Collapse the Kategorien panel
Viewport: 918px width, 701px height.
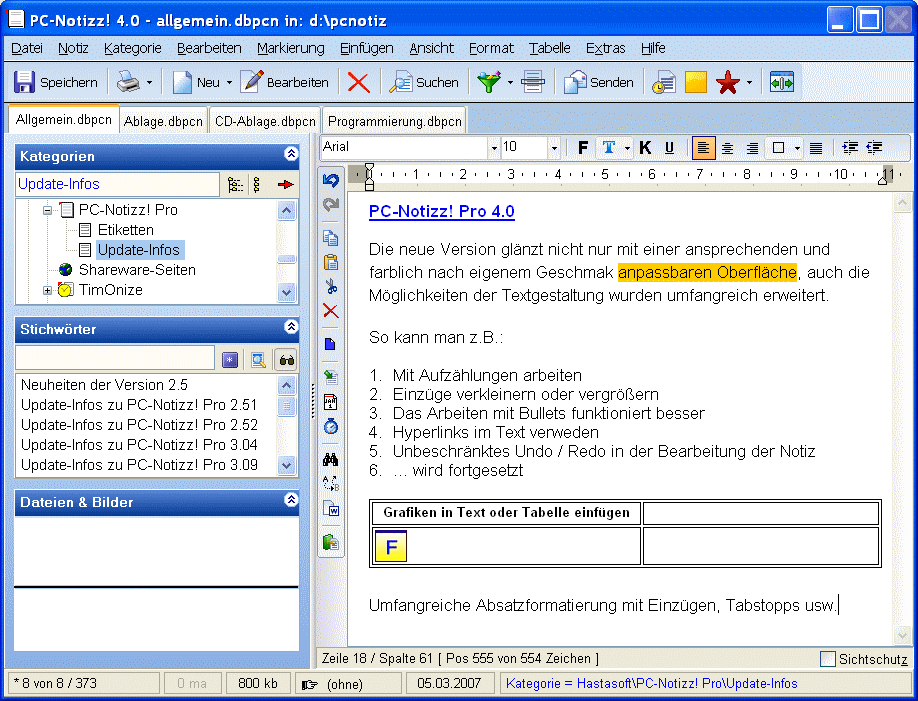(x=291, y=155)
